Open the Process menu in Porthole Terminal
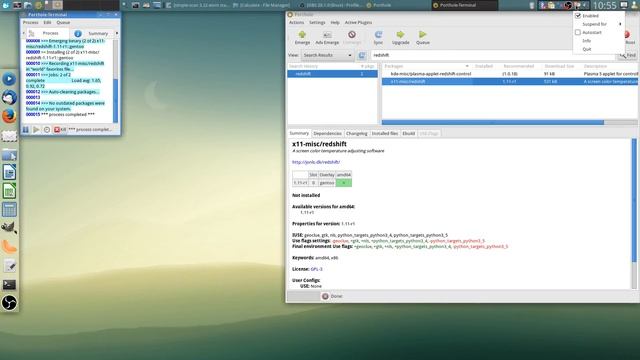This screenshot has height=360, width=640. 31,22
